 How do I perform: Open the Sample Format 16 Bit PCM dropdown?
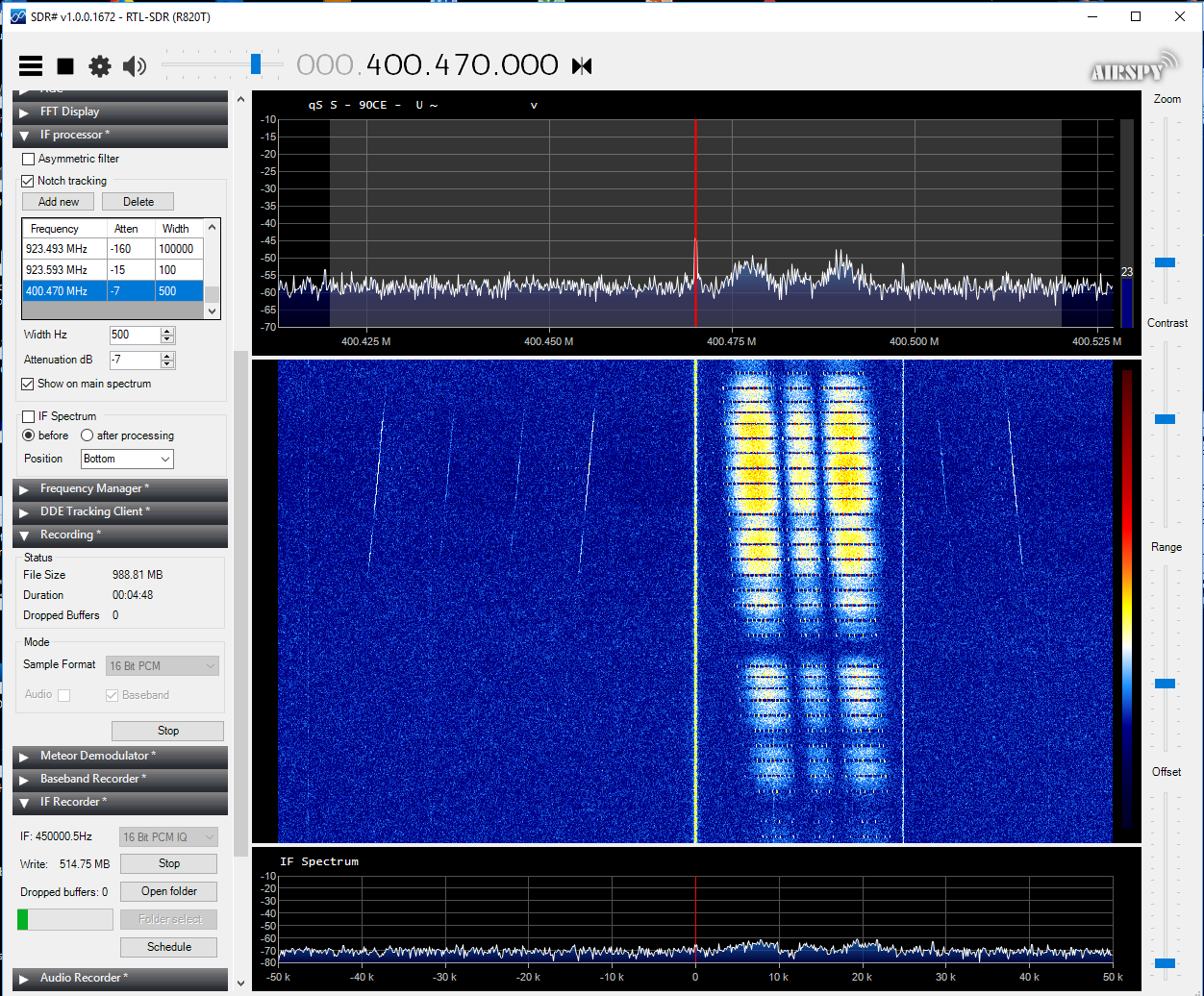[x=163, y=665]
